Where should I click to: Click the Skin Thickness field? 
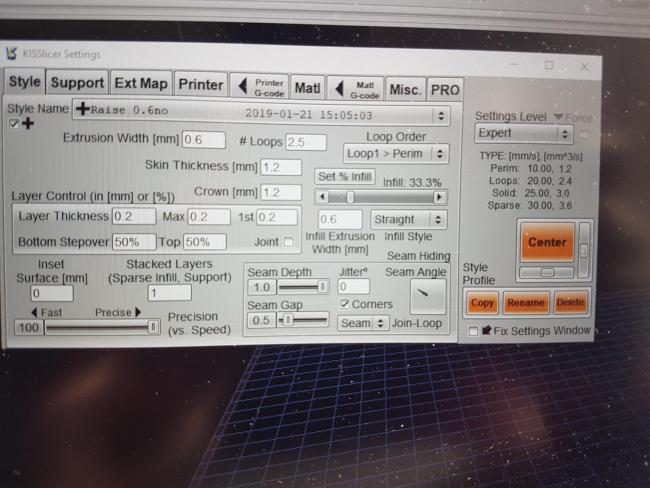click(x=281, y=167)
